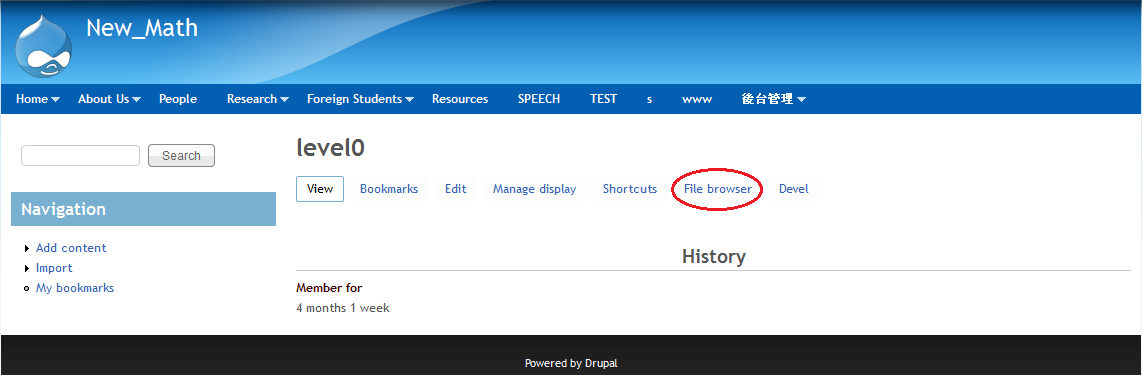
Task: Click the History heading
Action: (714, 256)
